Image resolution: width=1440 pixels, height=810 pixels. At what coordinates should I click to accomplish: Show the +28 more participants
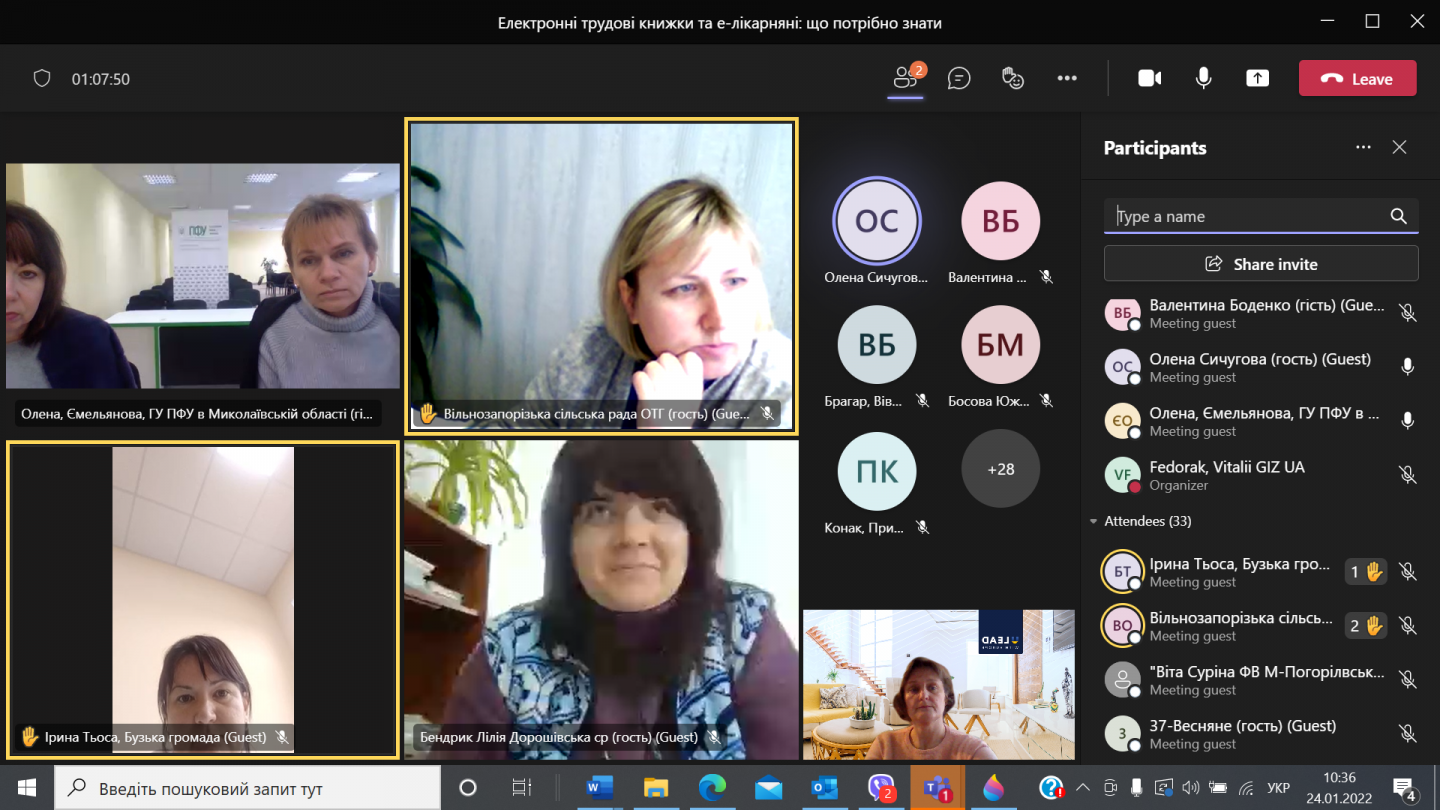[1000, 469]
